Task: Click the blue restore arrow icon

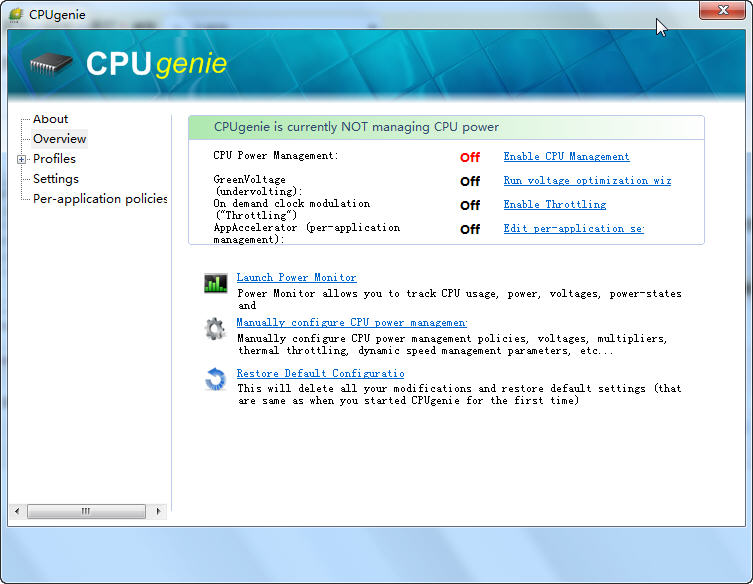Action: pos(215,379)
